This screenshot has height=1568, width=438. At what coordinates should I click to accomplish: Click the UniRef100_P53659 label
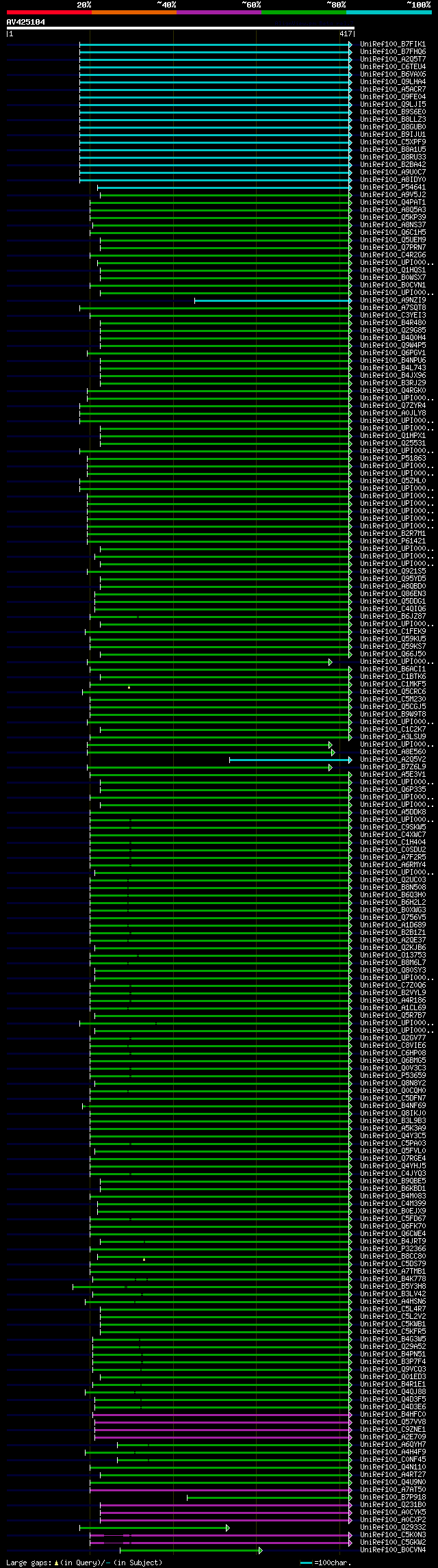[x=393, y=1076]
